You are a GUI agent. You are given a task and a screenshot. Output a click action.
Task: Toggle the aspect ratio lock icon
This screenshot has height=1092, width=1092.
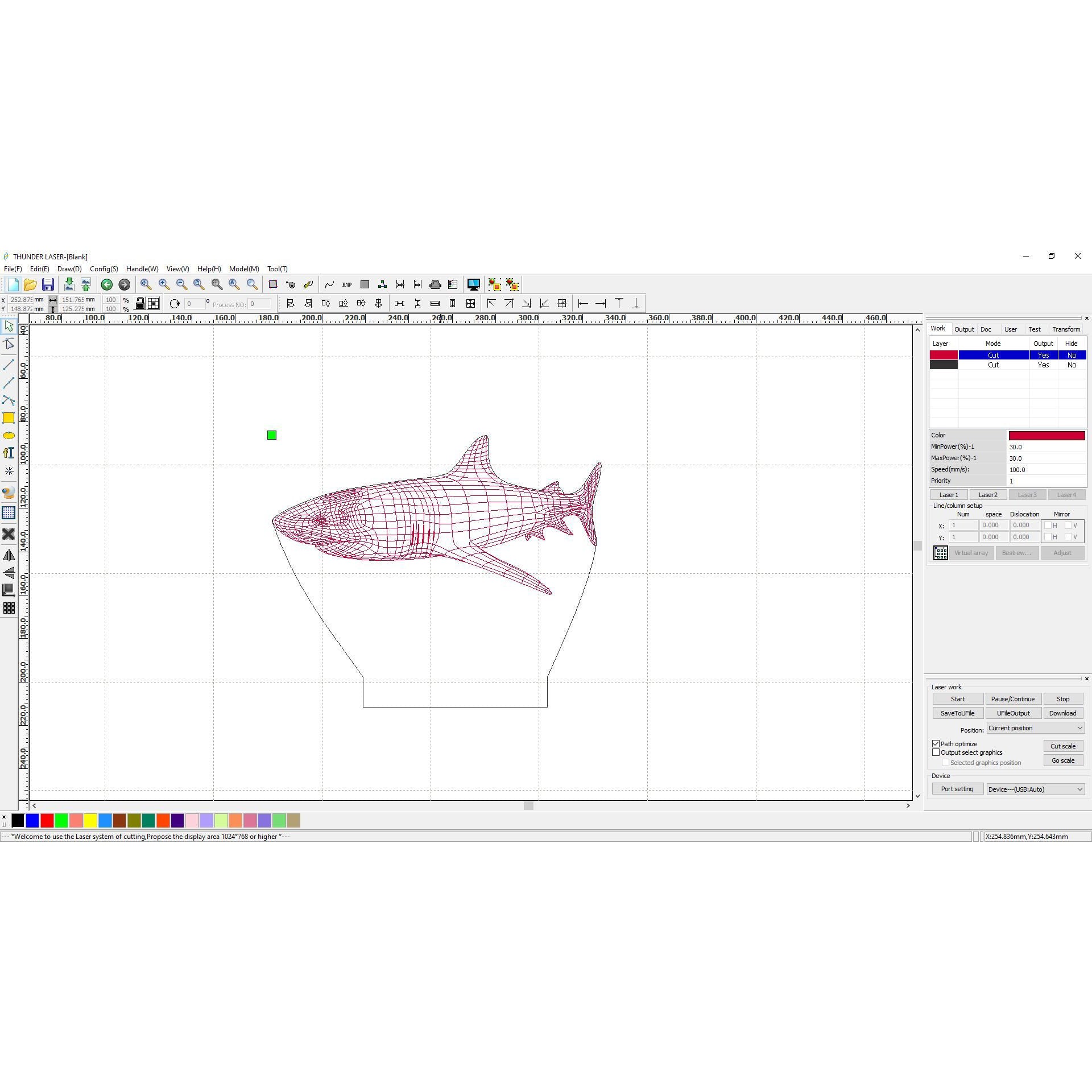tap(140, 304)
